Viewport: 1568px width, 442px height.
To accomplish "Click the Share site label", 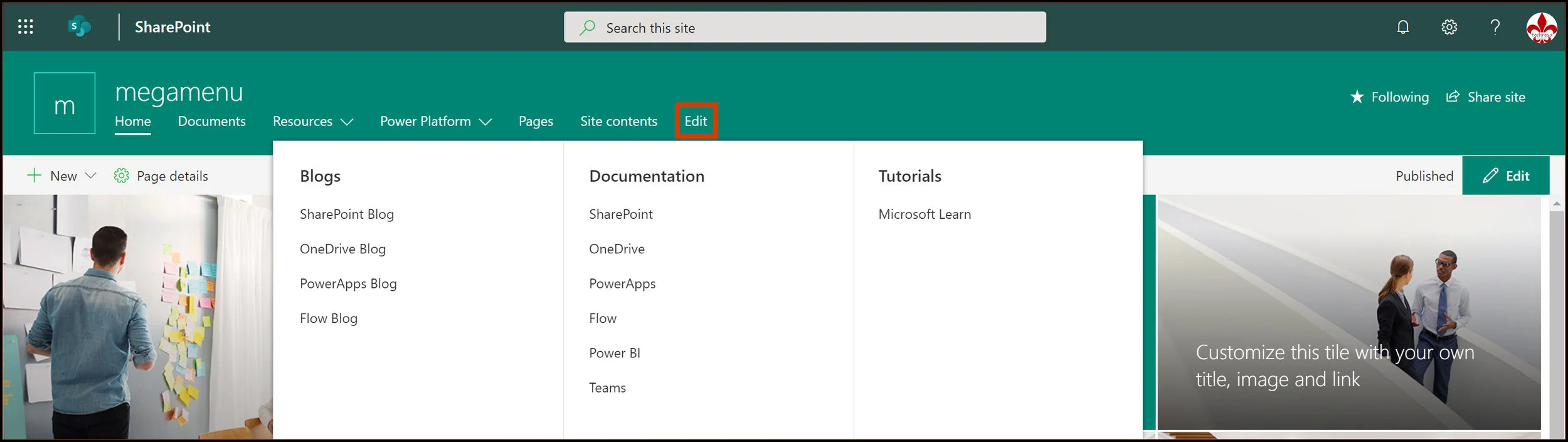I will [1496, 97].
